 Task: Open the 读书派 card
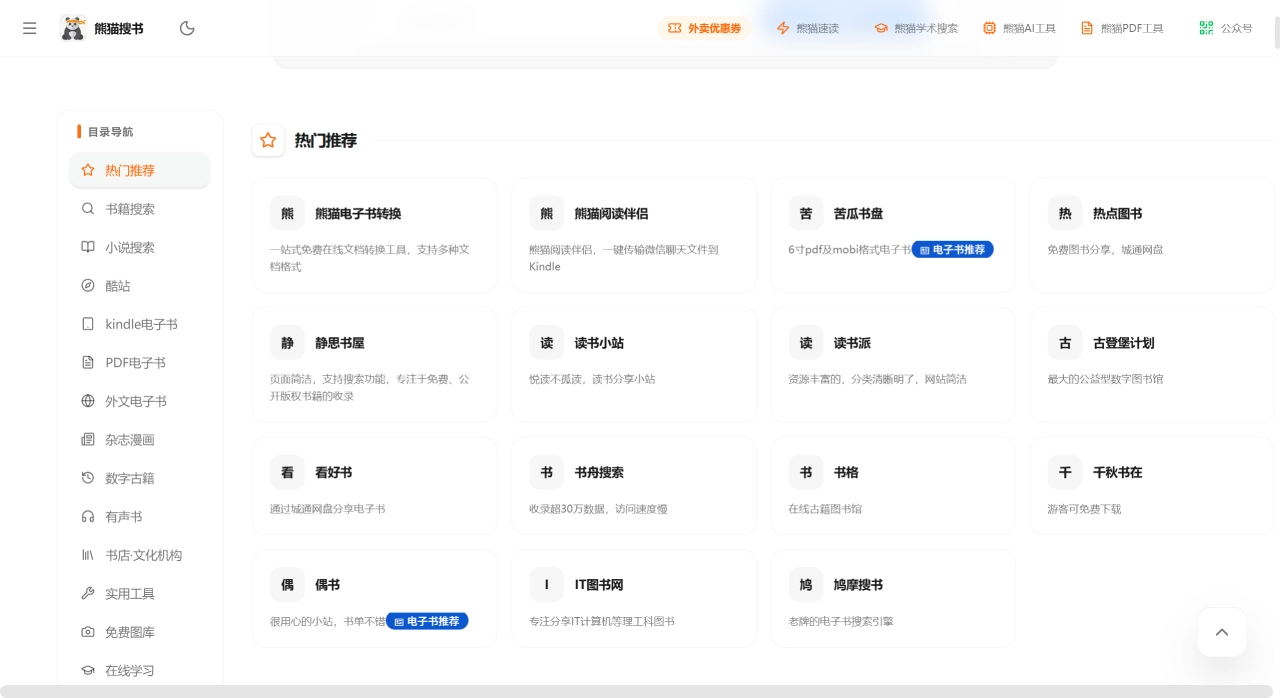click(x=893, y=365)
